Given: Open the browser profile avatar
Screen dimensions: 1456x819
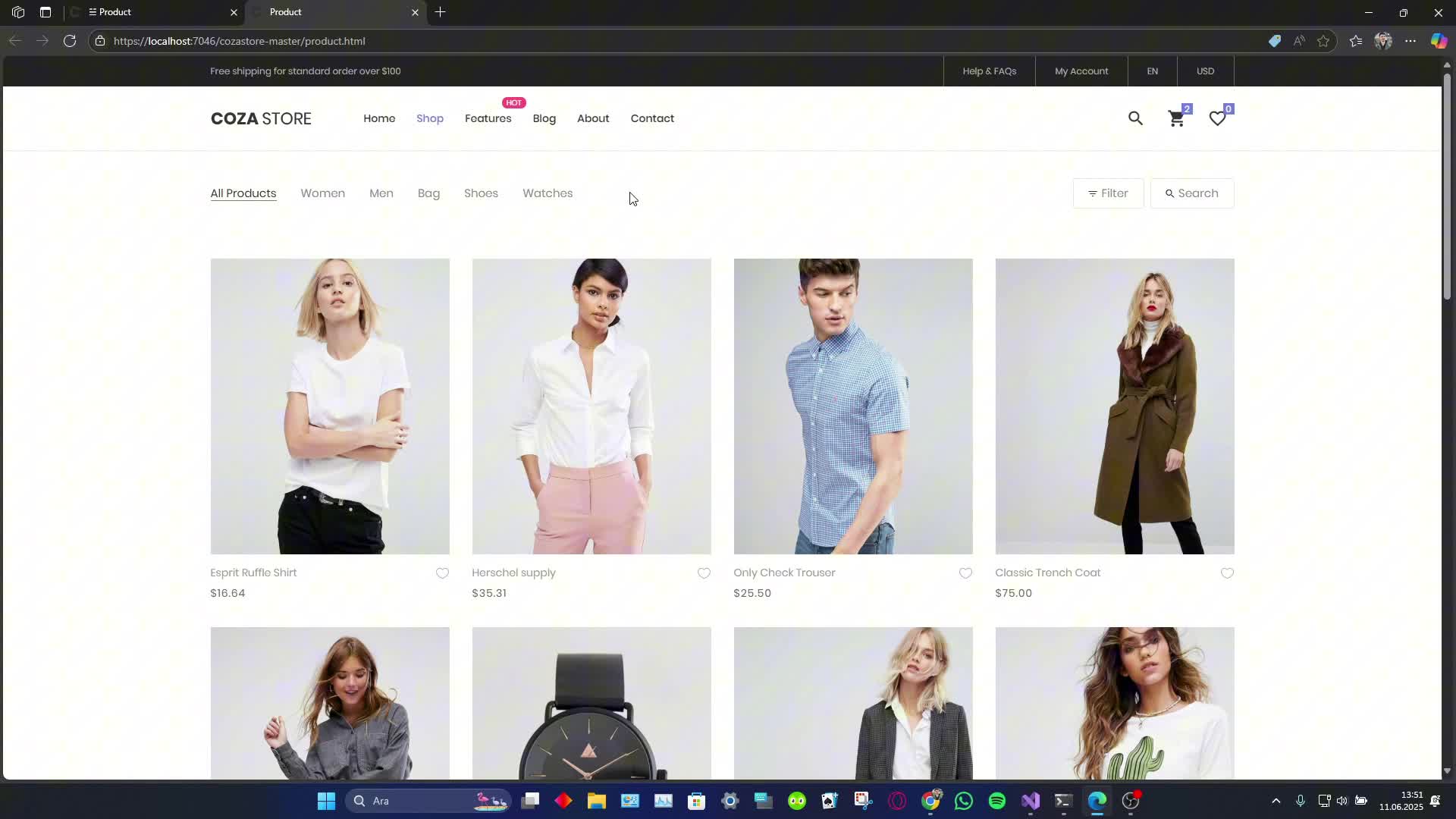Looking at the screenshot, I should [x=1383, y=41].
